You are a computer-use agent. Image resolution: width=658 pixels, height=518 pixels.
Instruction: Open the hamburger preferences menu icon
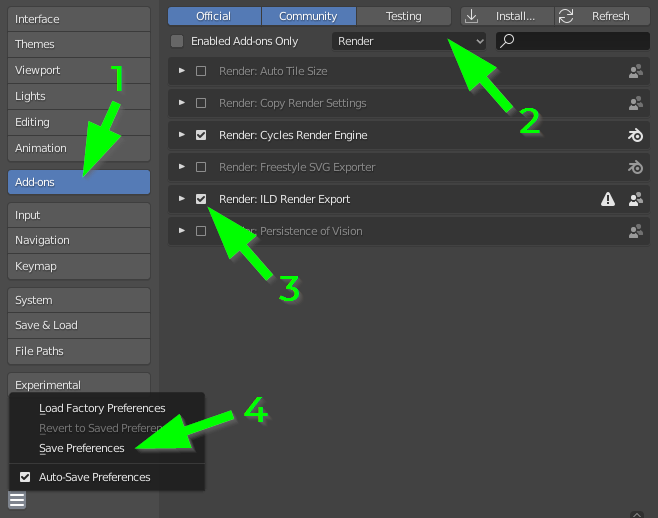pos(17,500)
